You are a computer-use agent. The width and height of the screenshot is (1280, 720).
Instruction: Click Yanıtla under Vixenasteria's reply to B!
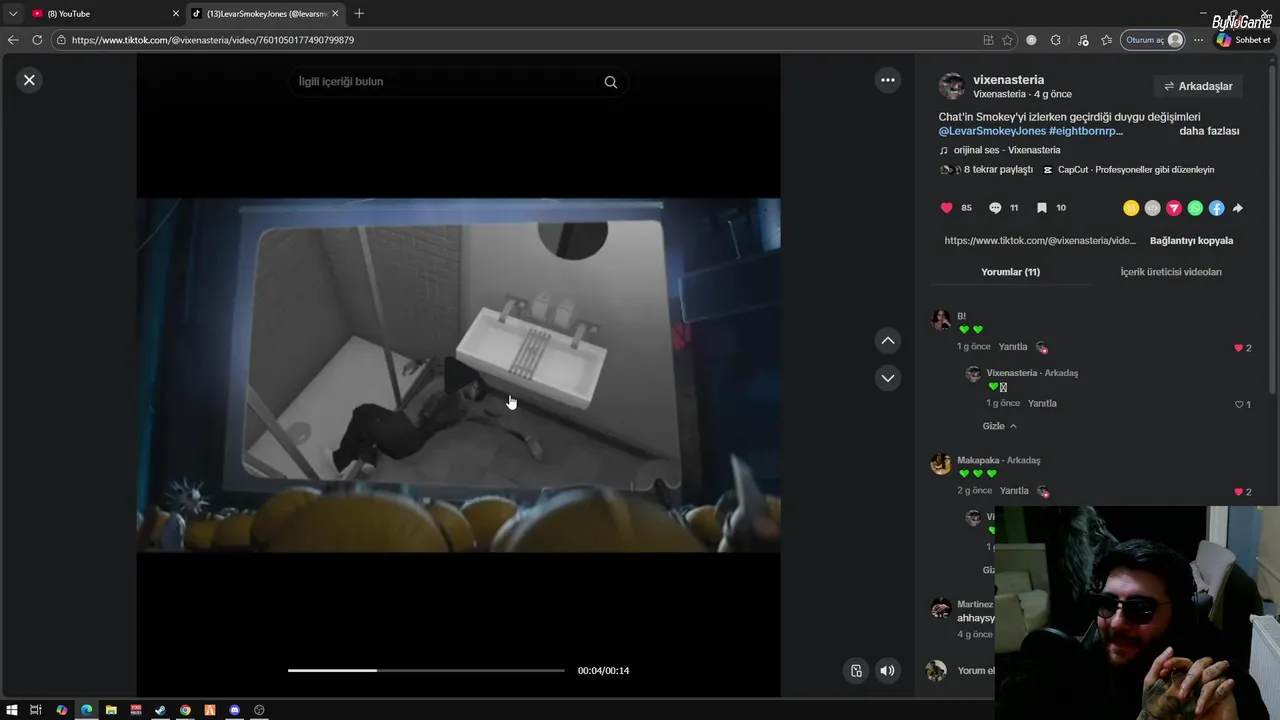click(1042, 403)
